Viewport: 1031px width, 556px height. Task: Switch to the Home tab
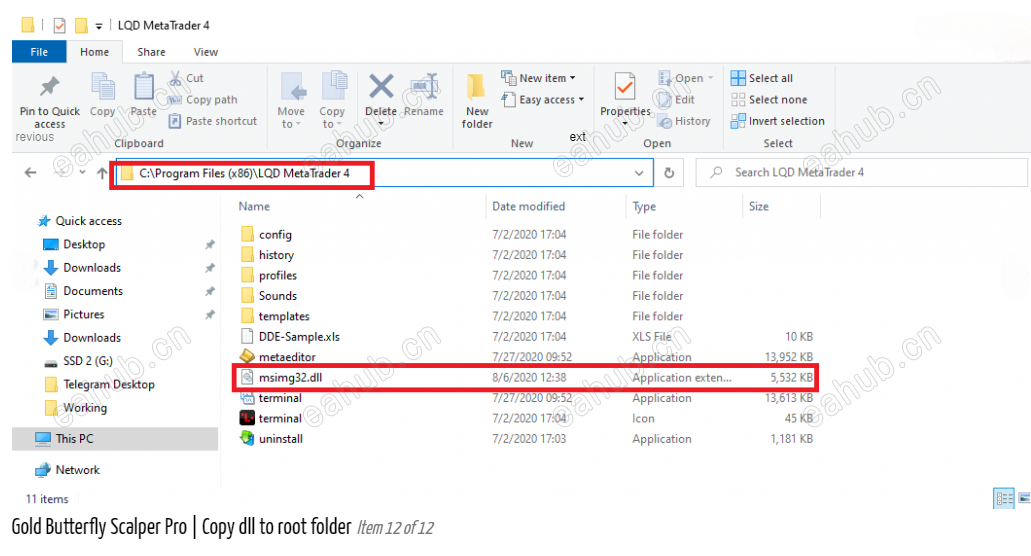click(x=95, y=52)
